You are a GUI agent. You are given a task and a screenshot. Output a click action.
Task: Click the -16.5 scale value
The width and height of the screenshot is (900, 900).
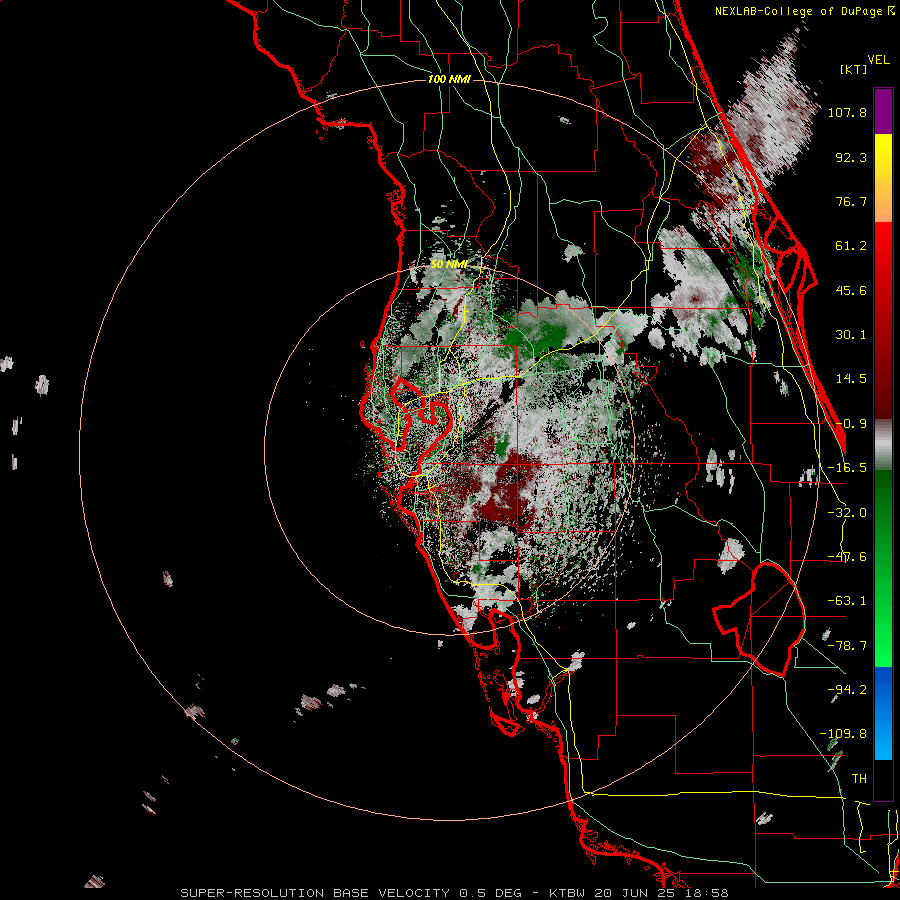pos(847,468)
